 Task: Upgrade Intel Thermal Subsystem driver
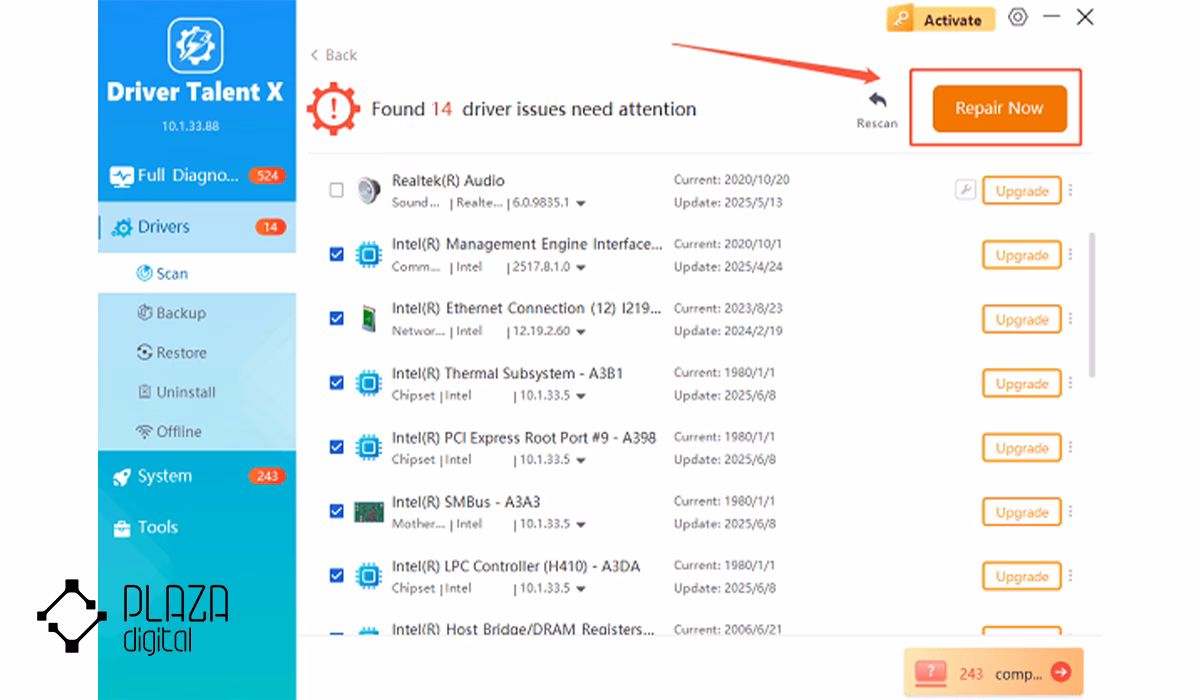pos(1021,383)
